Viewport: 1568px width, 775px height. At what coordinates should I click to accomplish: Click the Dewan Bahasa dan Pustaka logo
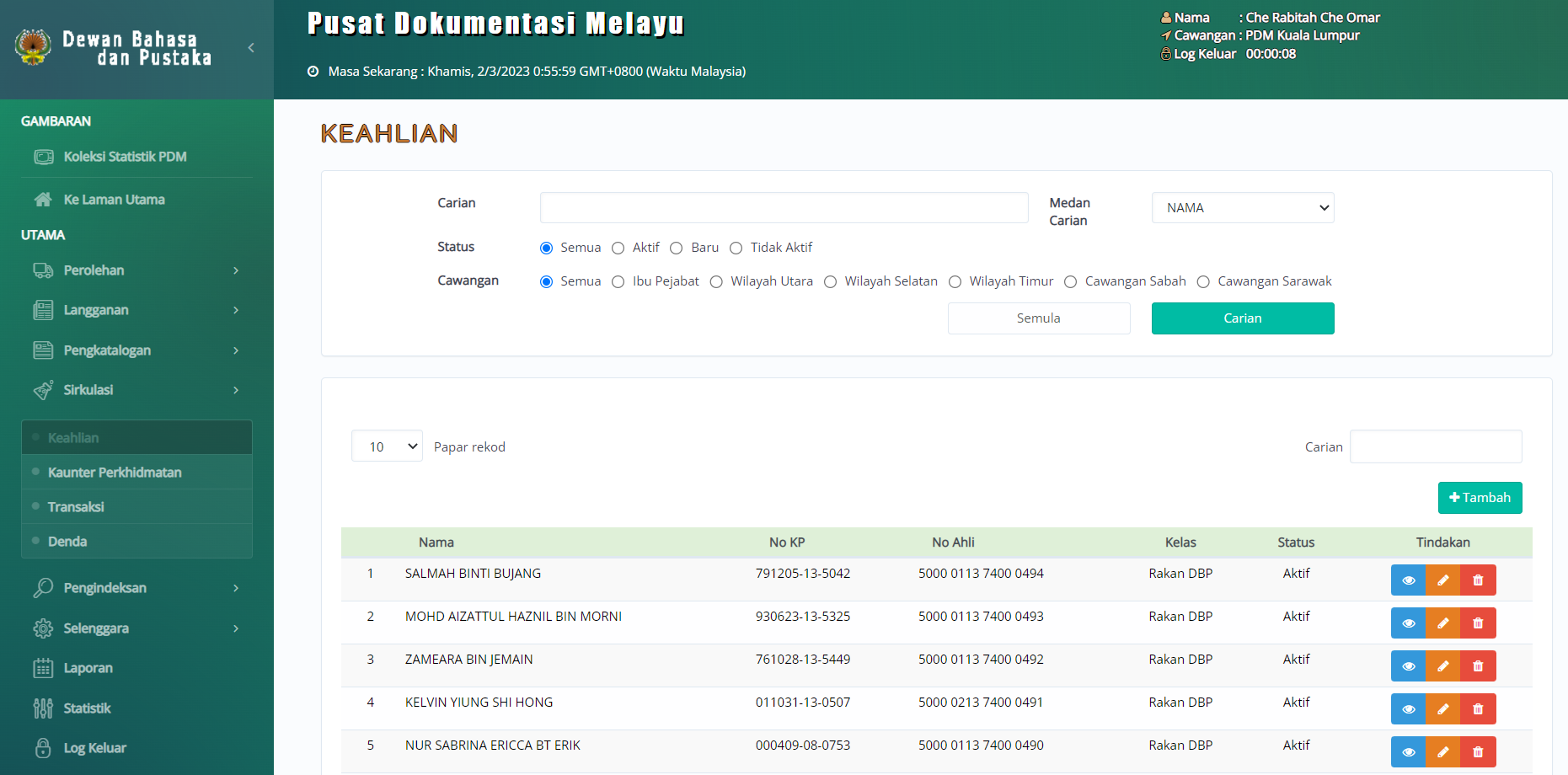(x=33, y=47)
